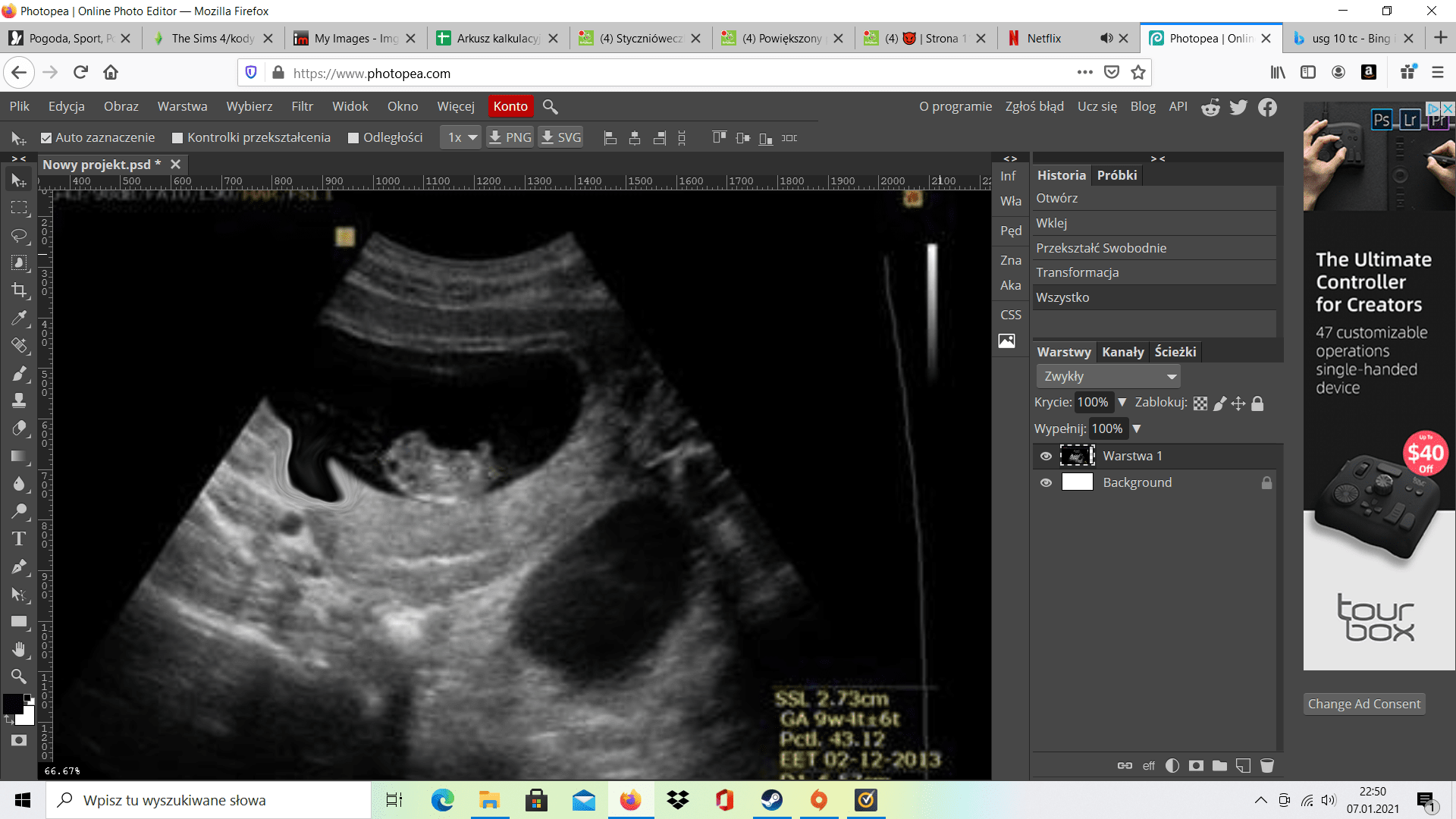Viewport: 1456px width, 819px height.
Task: Select the Lasso tool
Action: click(19, 236)
